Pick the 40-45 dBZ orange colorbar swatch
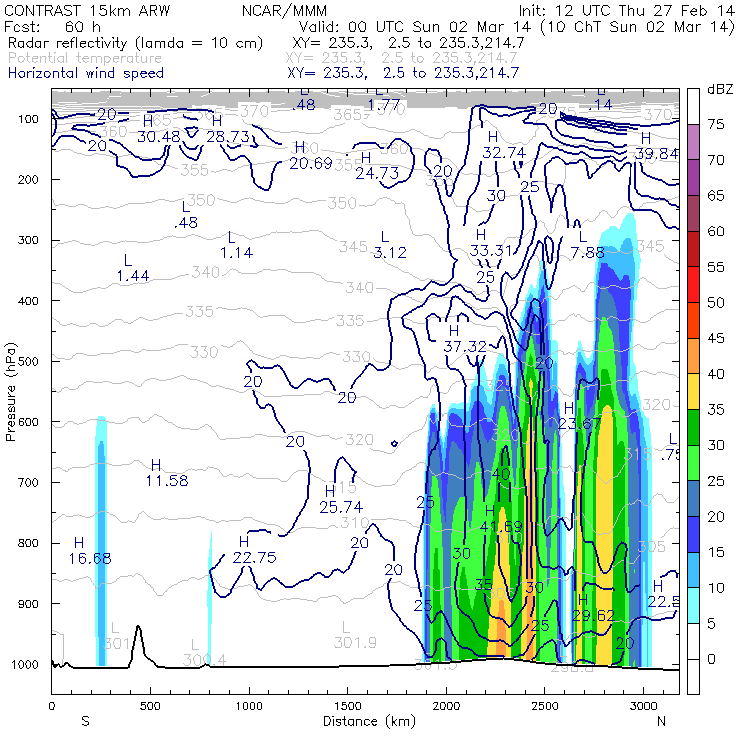The image size is (740, 740). point(693,356)
